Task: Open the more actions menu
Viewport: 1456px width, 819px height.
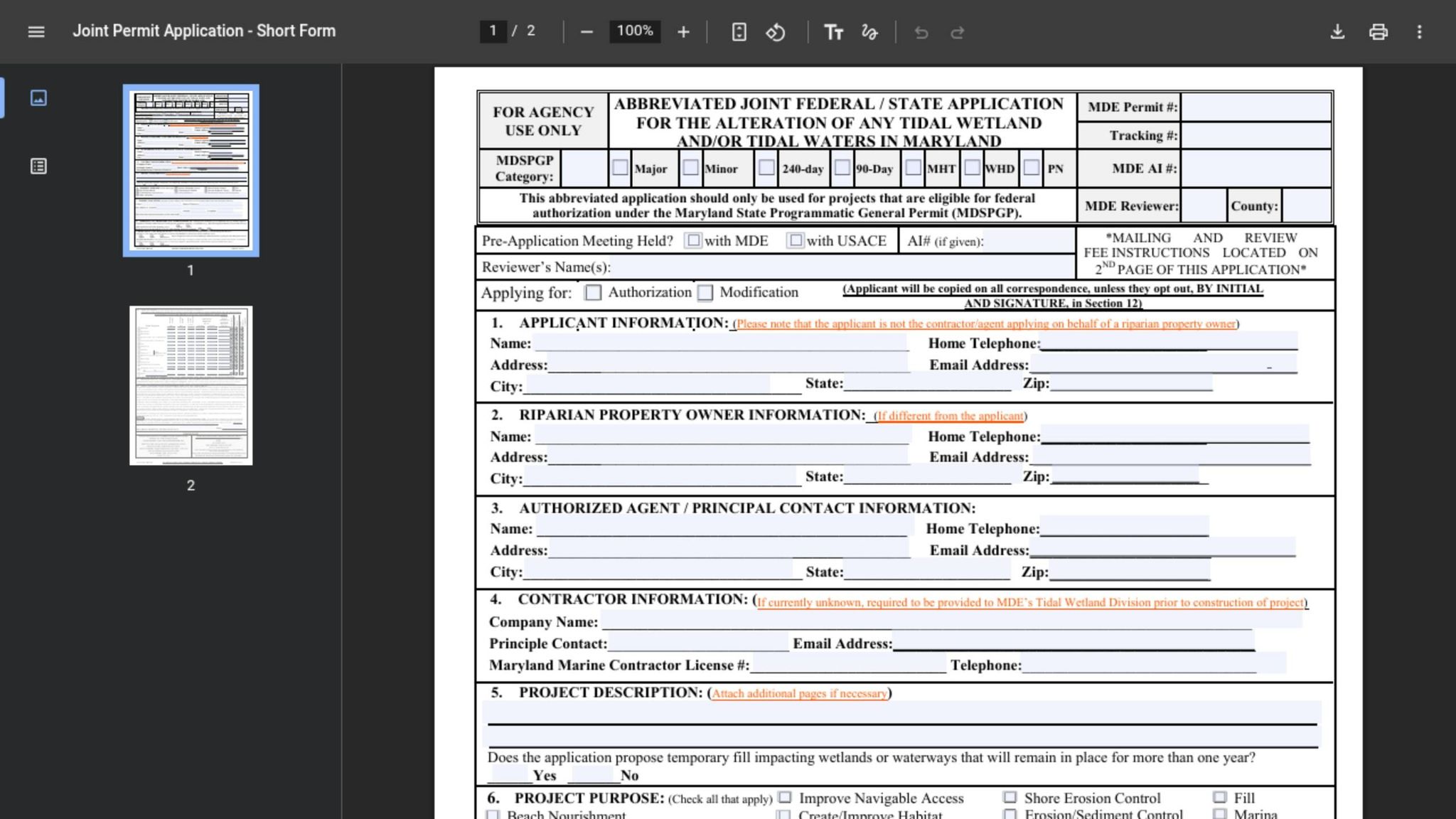Action: [1420, 32]
